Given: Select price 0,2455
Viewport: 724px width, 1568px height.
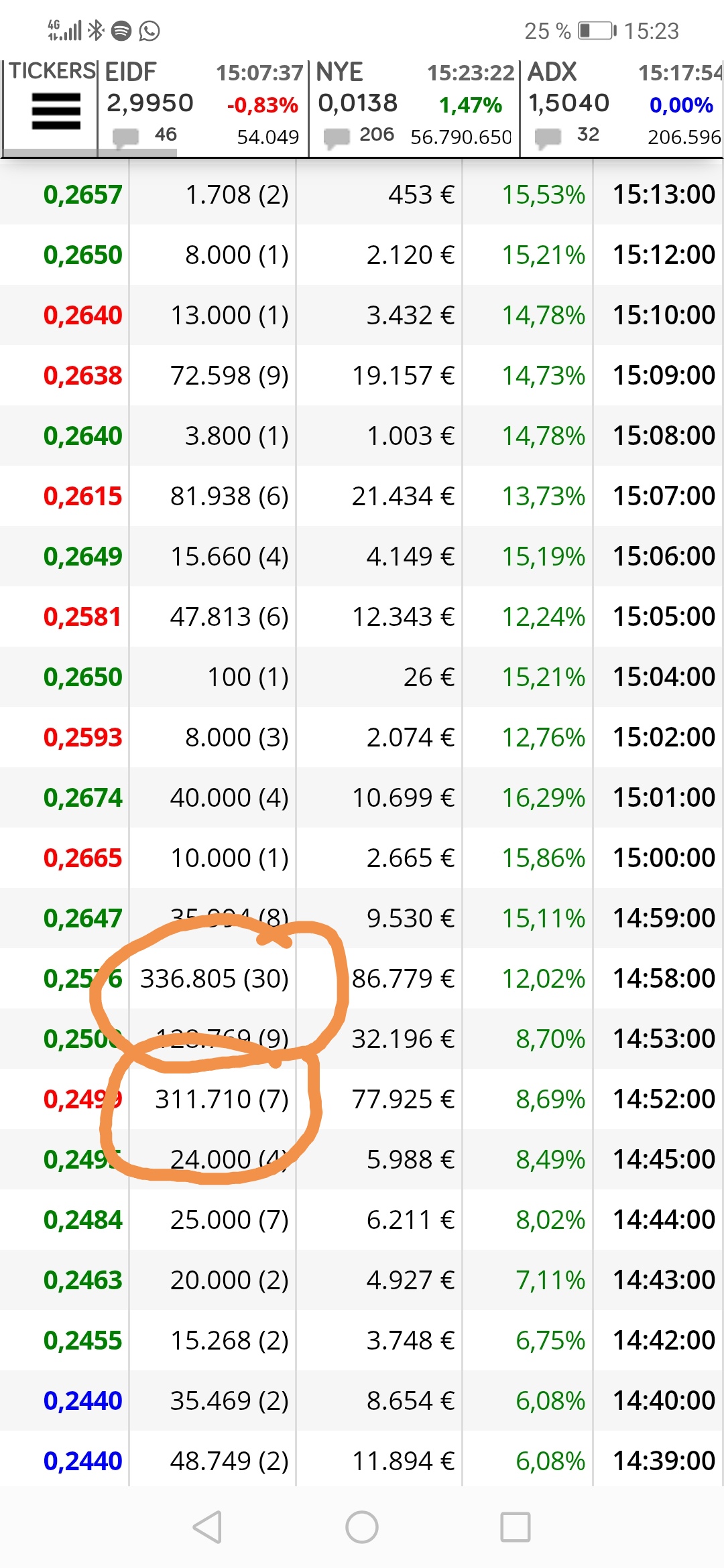Looking at the screenshot, I should (82, 1340).
